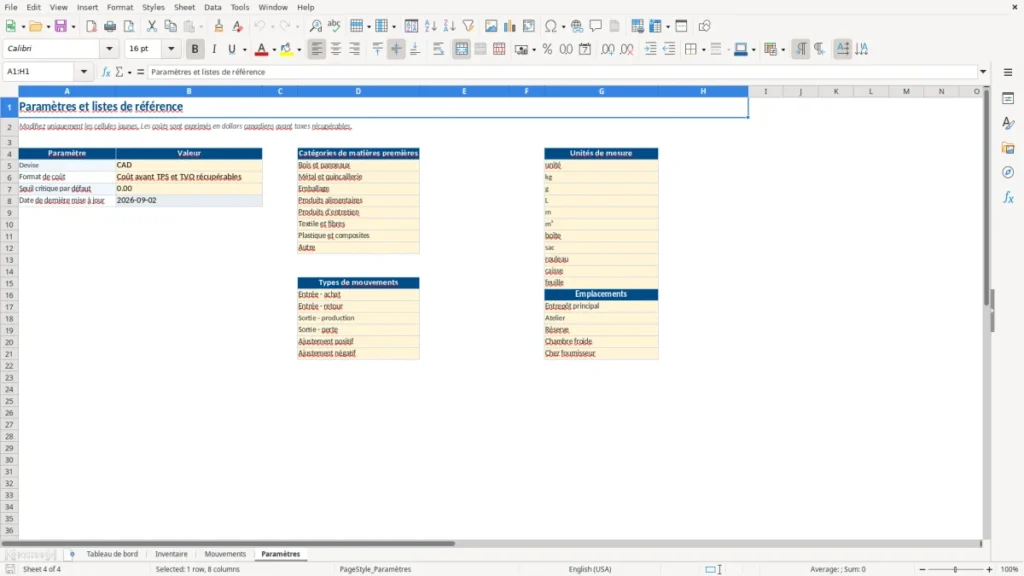
Task: Select column D header
Action: [358, 91]
